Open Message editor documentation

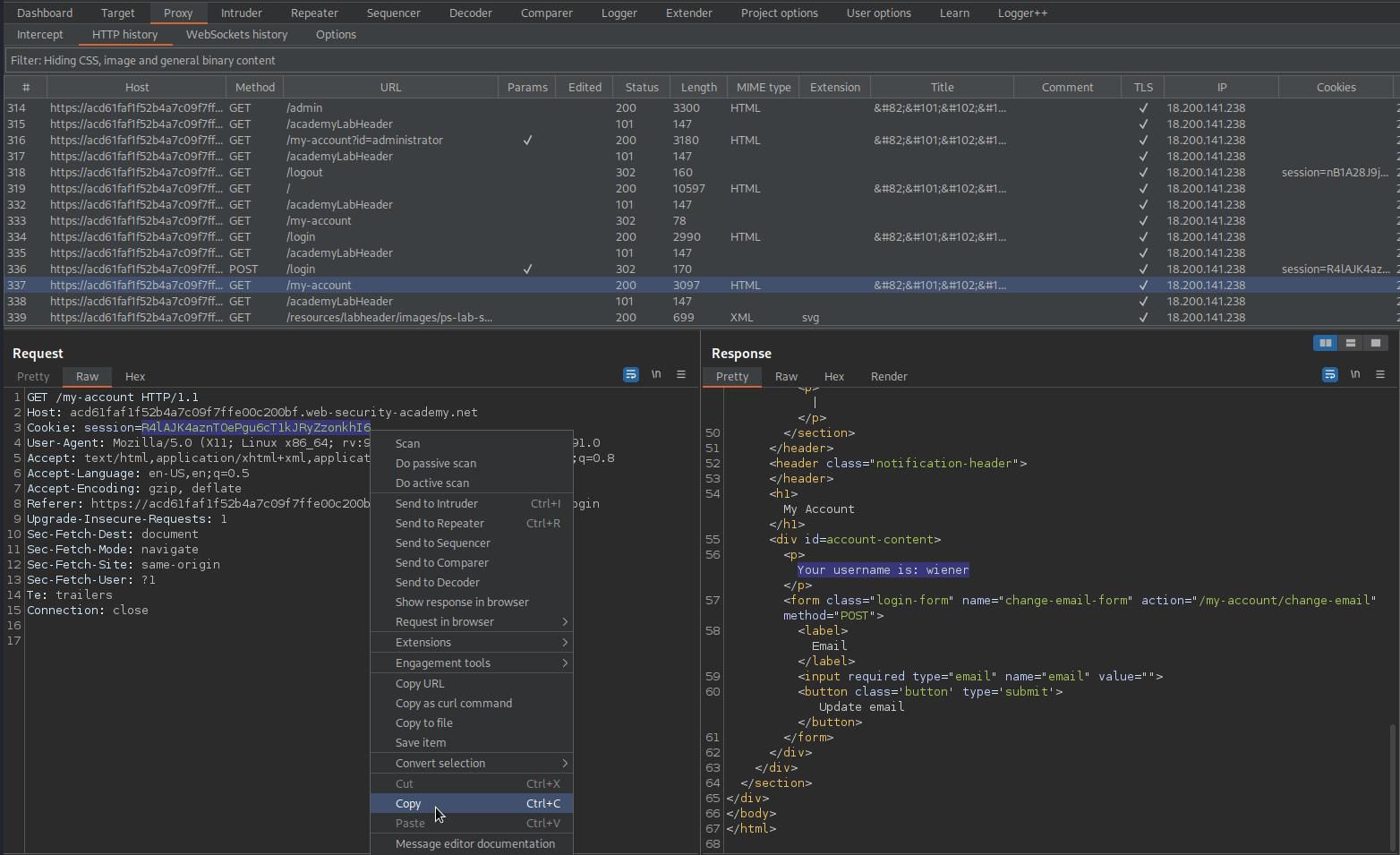[x=472, y=844]
